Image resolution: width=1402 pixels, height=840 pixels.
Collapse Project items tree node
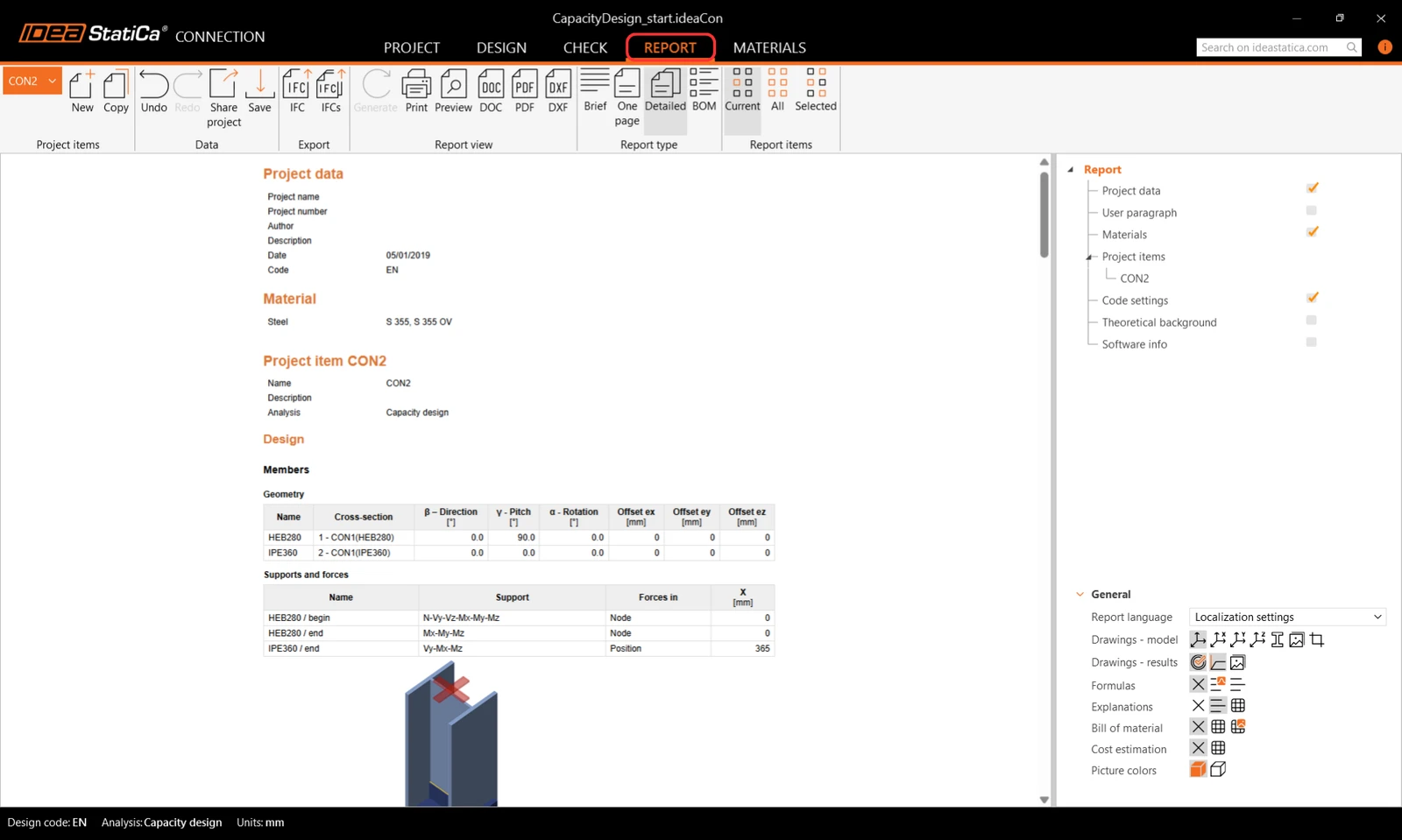tap(1089, 257)
